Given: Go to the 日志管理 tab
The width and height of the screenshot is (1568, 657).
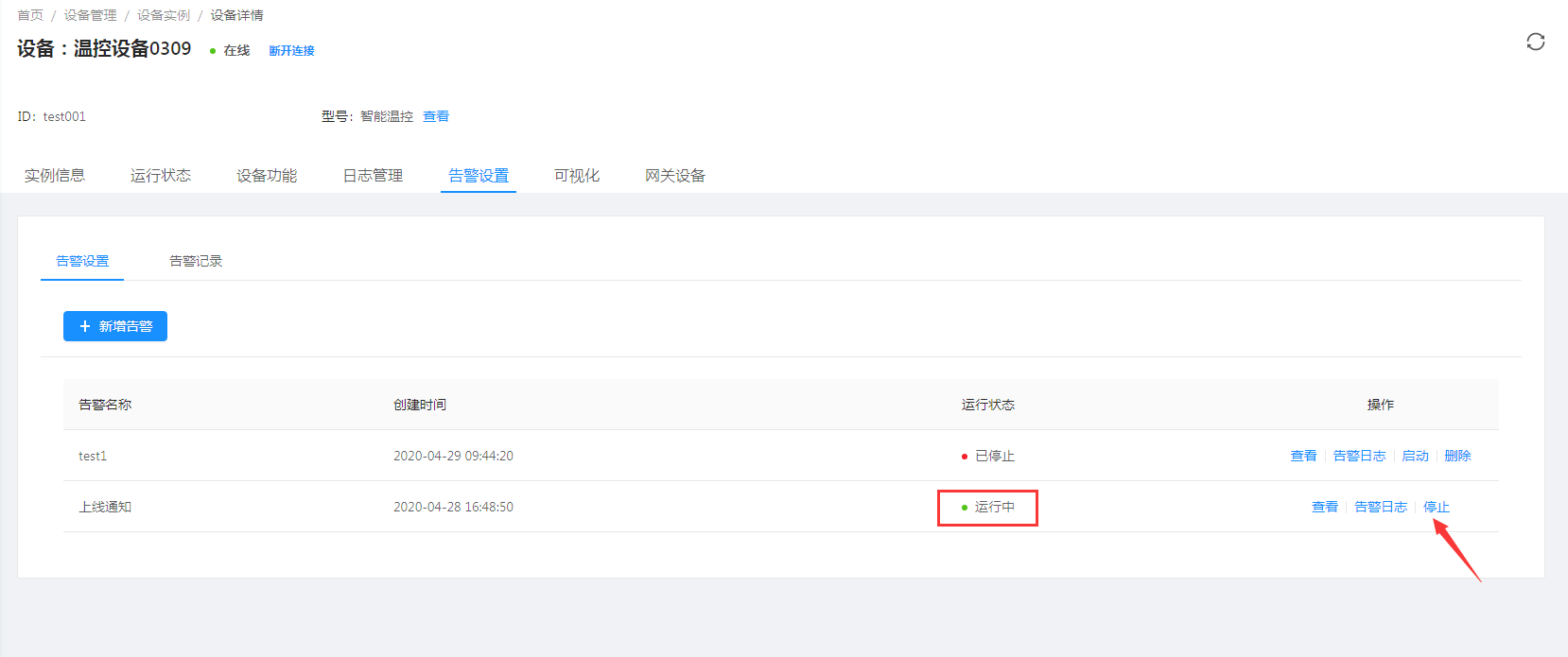Looking at the screenshot, I should coord(373,176).
